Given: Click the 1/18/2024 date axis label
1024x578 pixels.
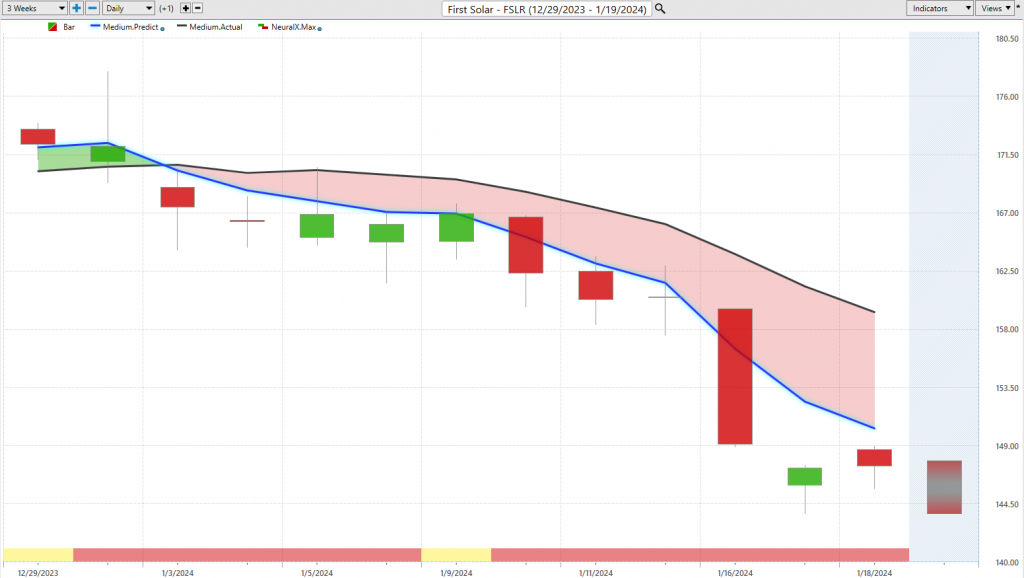Looking at the screenshot, I should click(x=874, y=573).
